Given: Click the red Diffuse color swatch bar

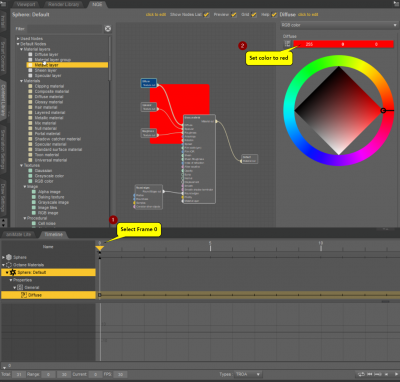Looking at the screenshot, I should tap(343, 44).
